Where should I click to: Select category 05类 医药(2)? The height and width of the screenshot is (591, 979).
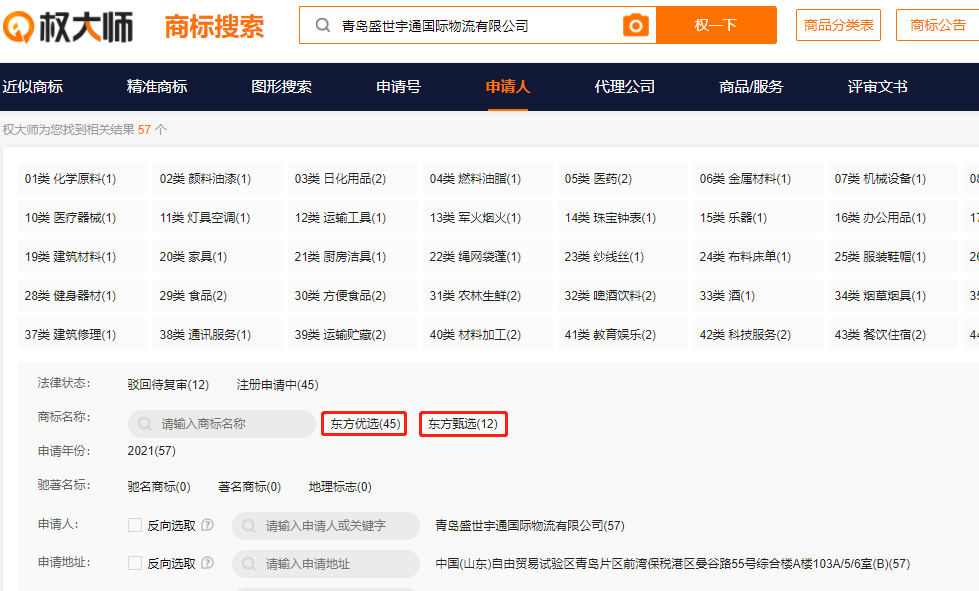(x=622, y=178)
